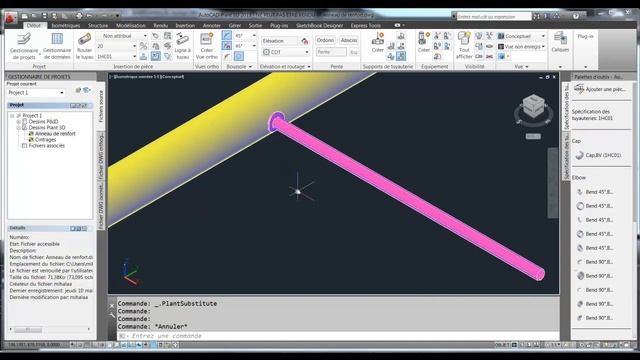Viewport: 640px width, 360px height.
Task: Click Créer in Équipement panel
Action: (424, 43)
